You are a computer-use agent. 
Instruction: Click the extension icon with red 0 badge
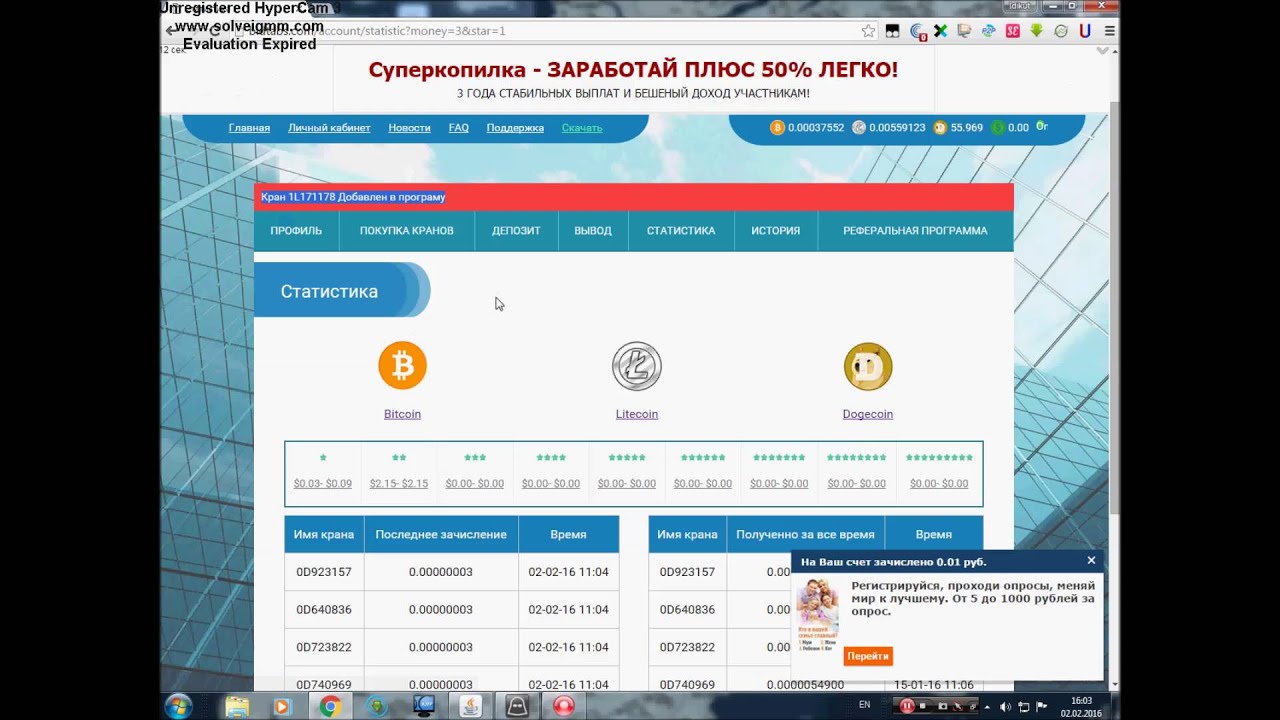[917, 32]
